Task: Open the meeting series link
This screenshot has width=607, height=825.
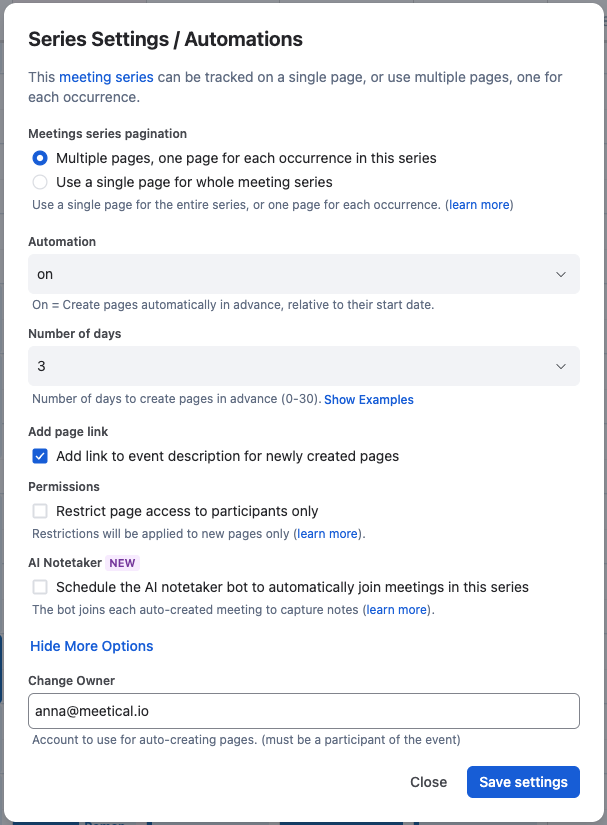Action: coord(106,77)
